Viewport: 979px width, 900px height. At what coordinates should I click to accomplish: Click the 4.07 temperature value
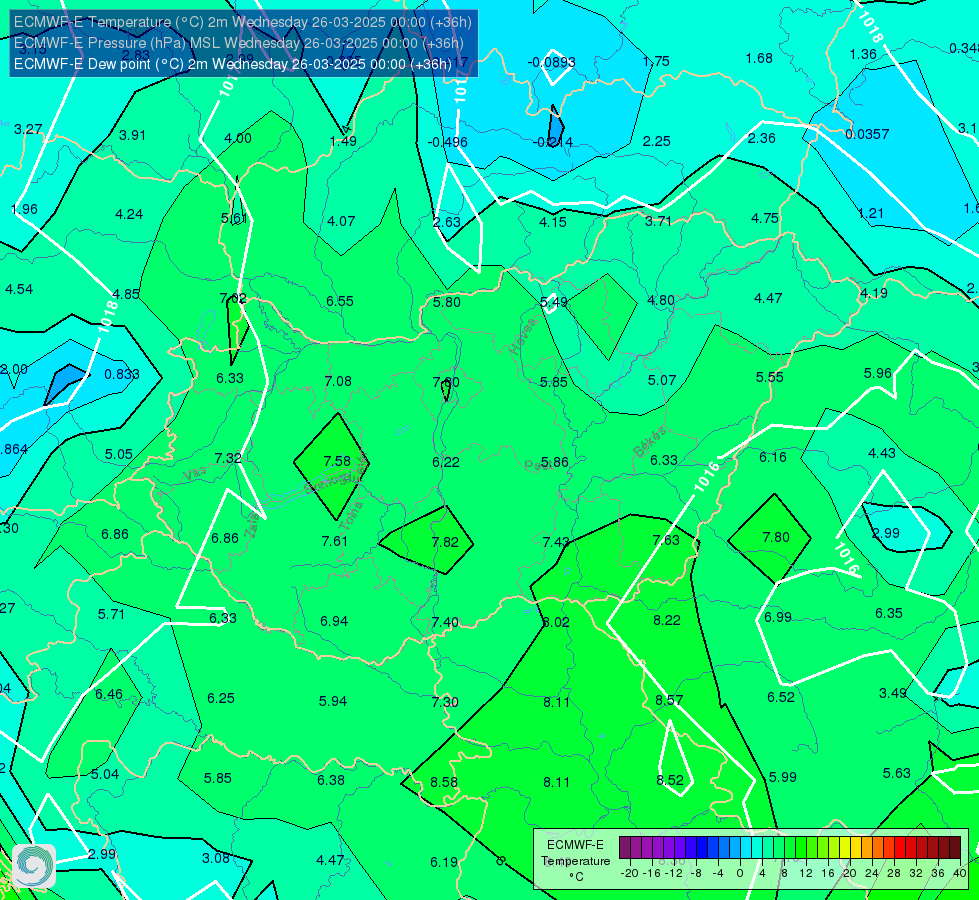click(342, 221)
